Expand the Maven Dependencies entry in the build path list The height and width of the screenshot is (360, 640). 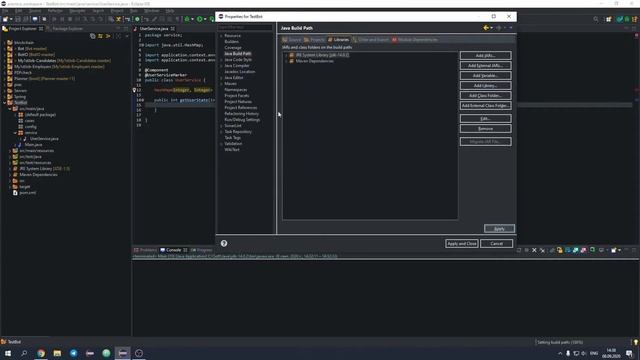(x=286, y=61)
